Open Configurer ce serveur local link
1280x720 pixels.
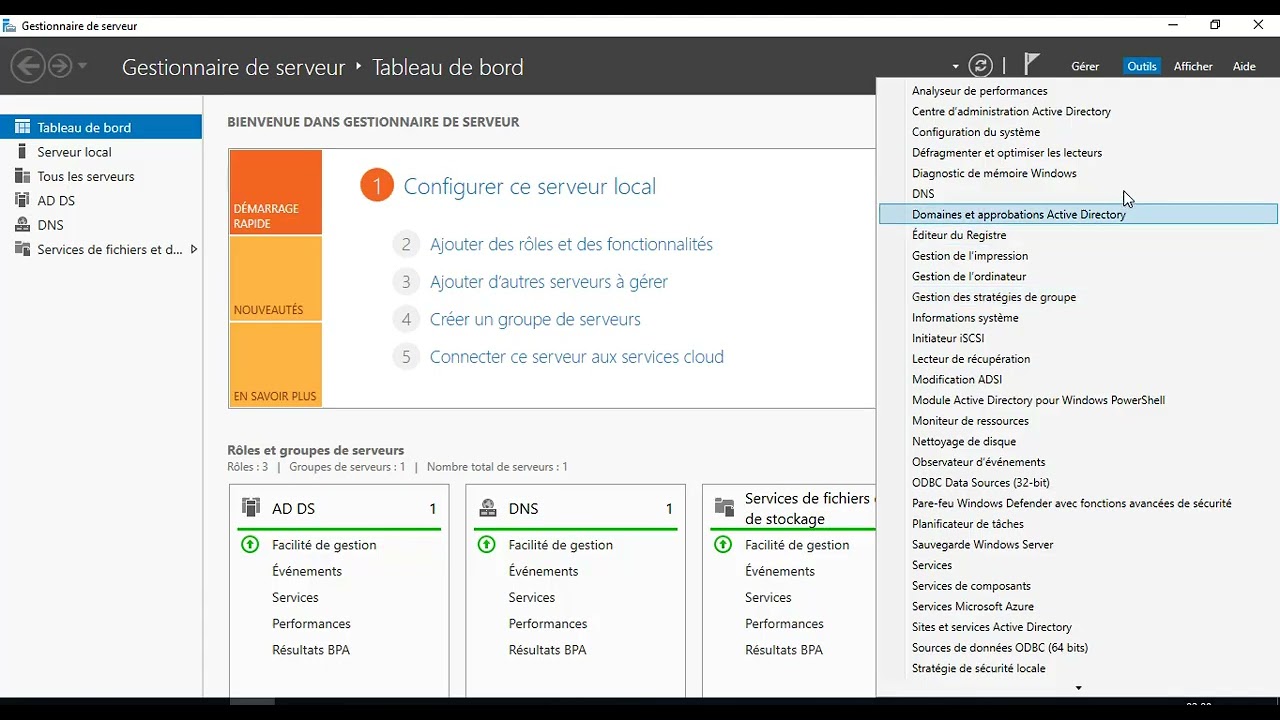(529, 187)
